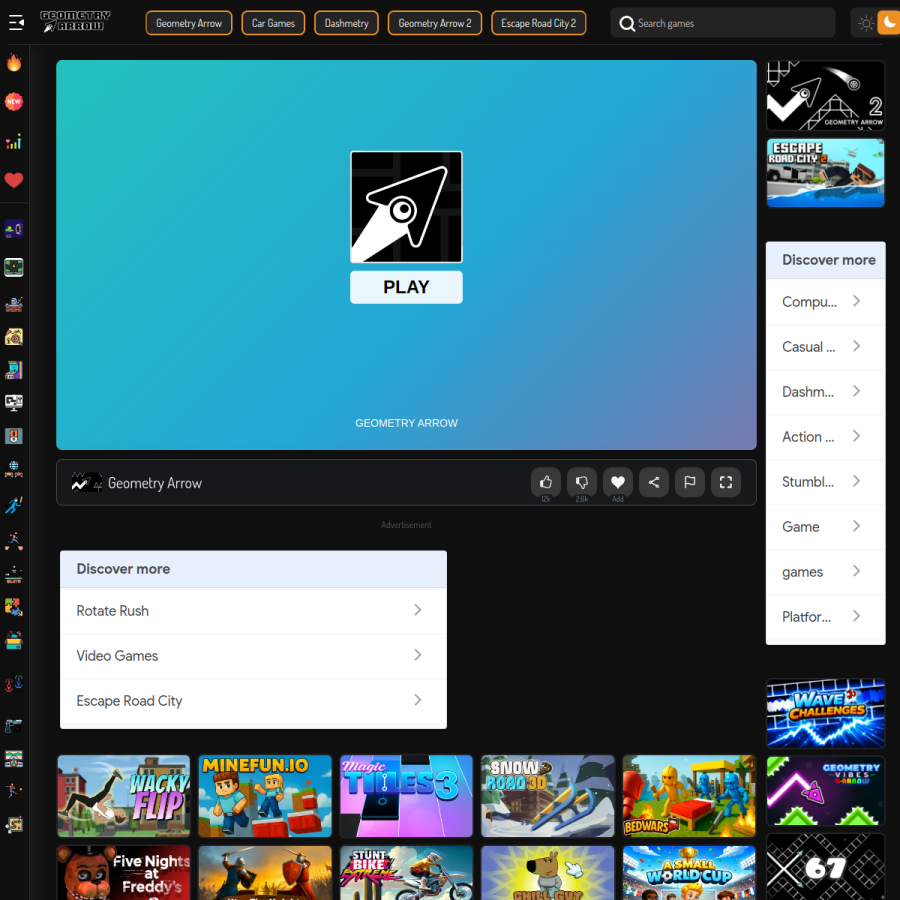The height and width of the screenshot is (900, 900).
Task: Expand the Dashm... chevron
Action: (x=856, y=391)
